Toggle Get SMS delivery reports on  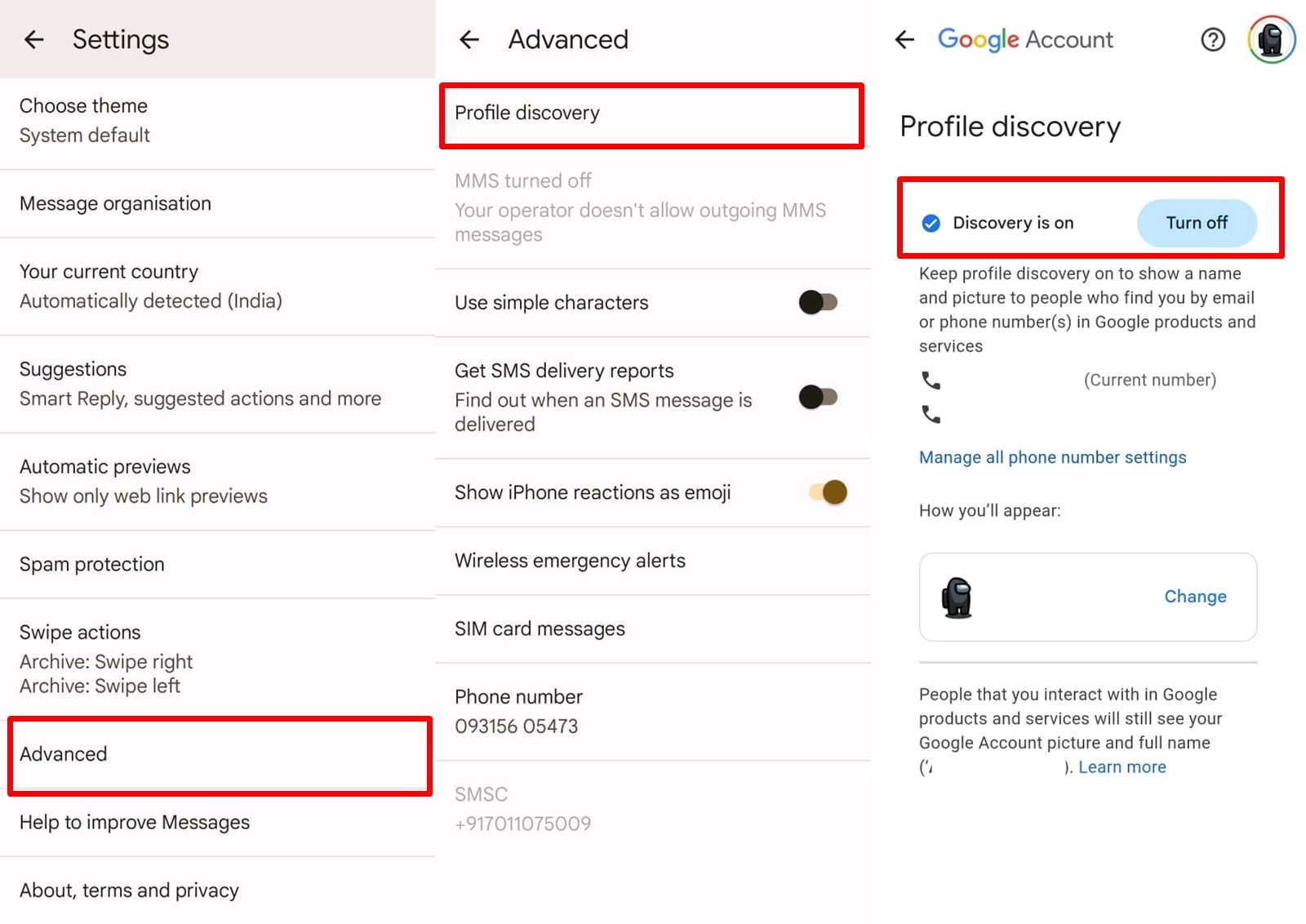tap(819, 397)
